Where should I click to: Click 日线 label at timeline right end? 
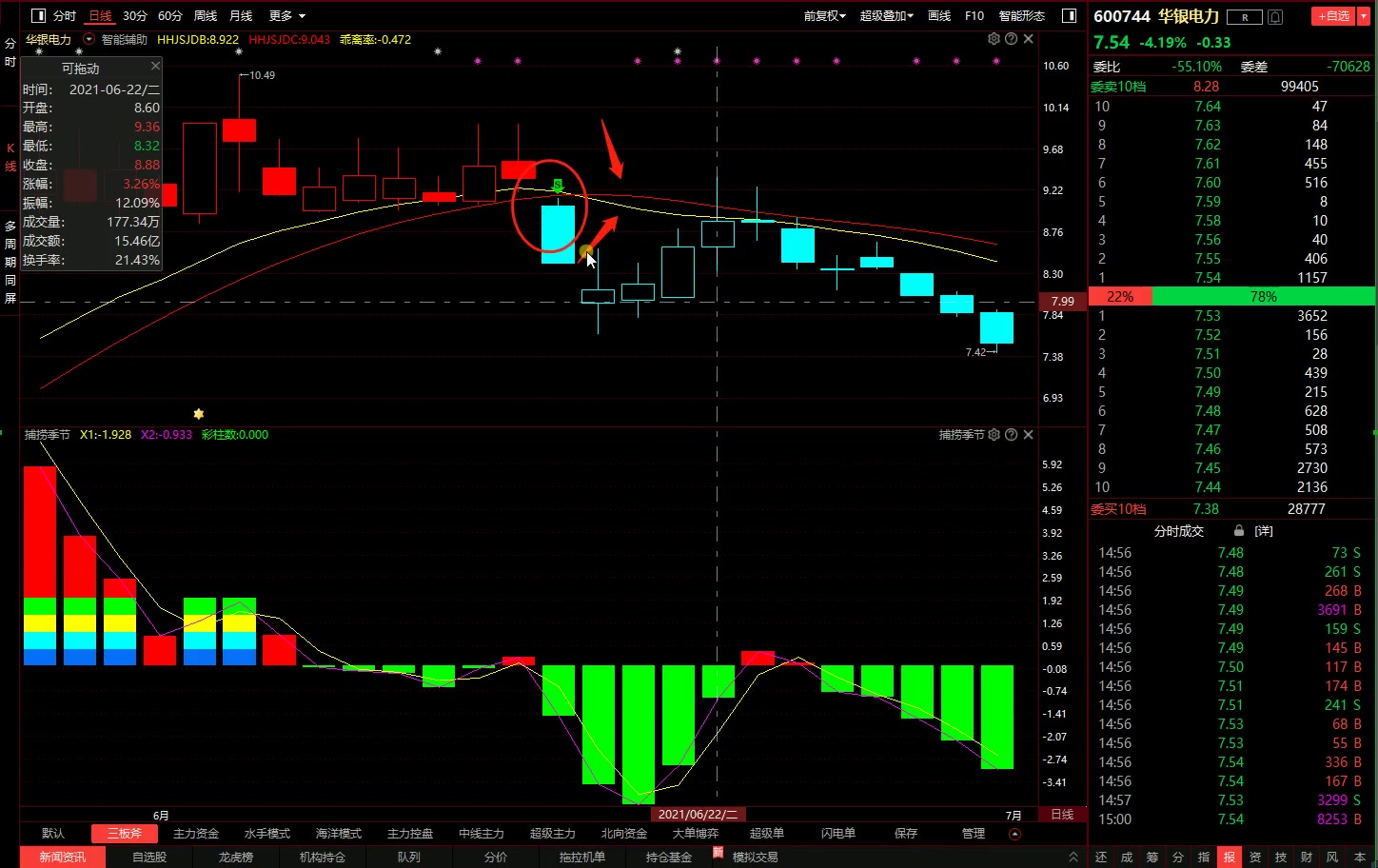coord(1062,815)
